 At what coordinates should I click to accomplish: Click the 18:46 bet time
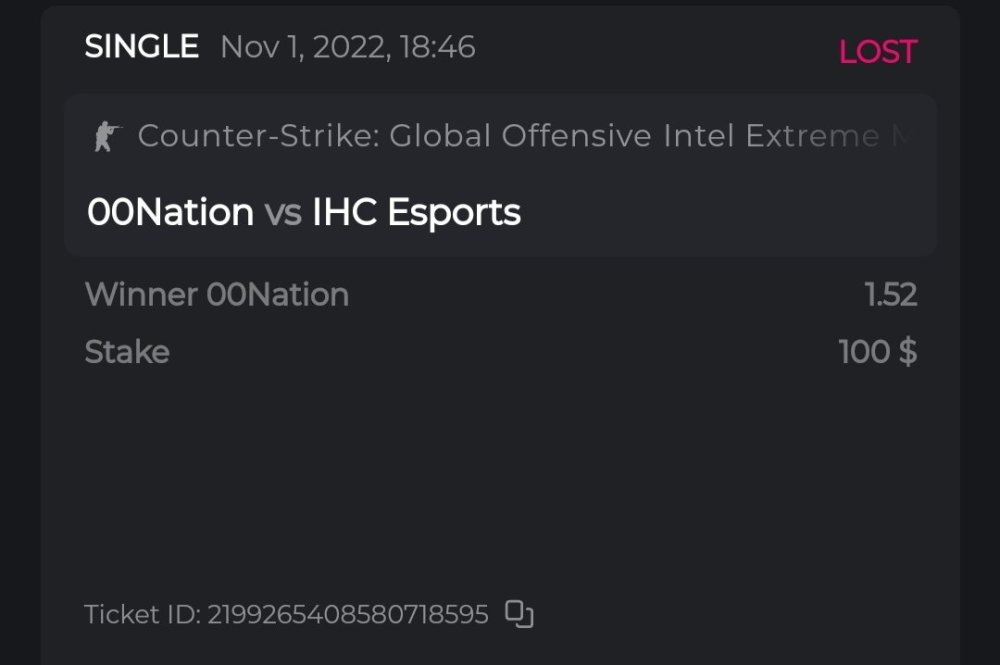(x=437, y=47)
